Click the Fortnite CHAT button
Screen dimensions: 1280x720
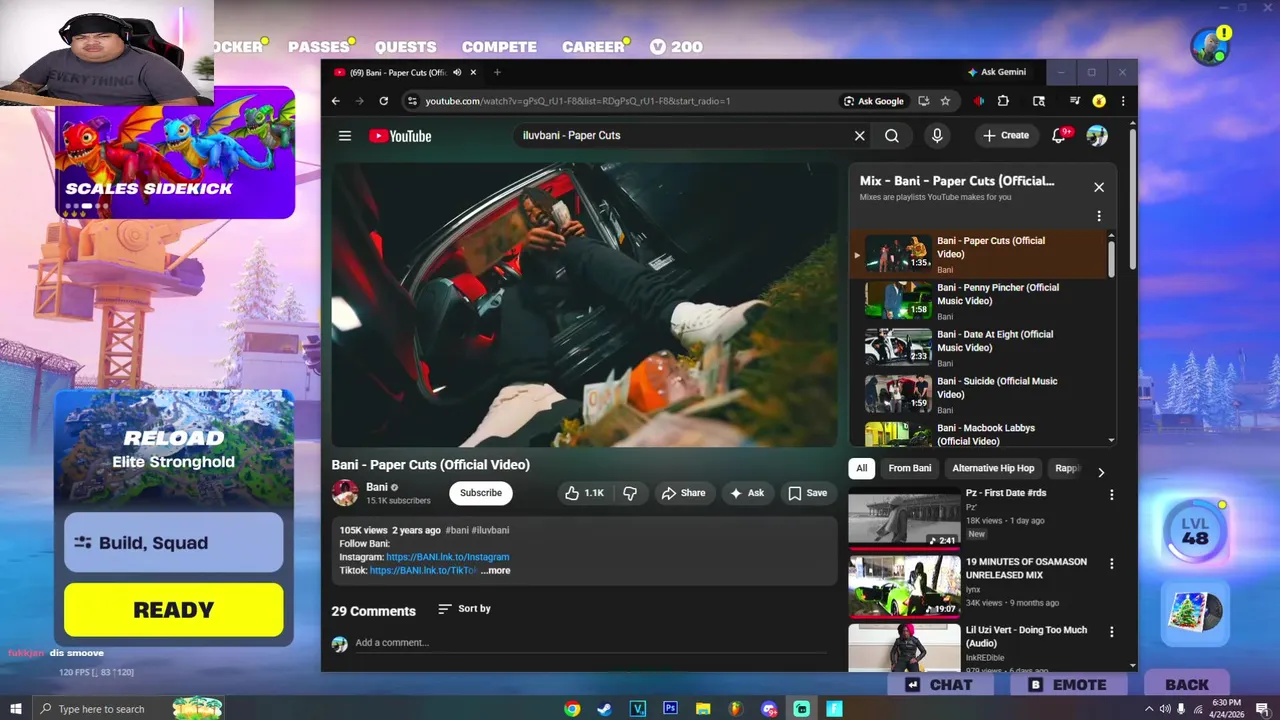point(940,685)
